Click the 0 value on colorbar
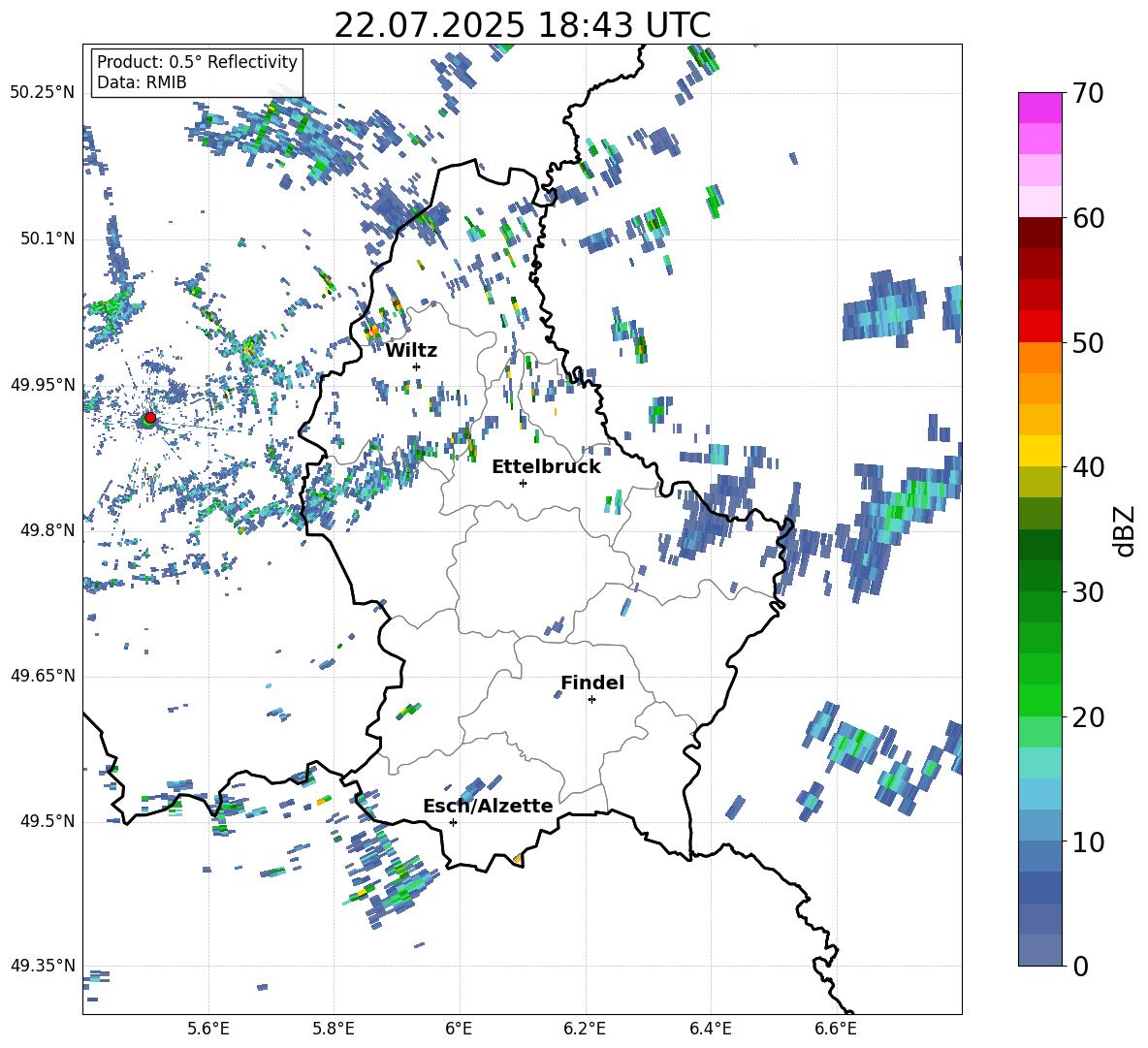 (x=1080, y=966)
